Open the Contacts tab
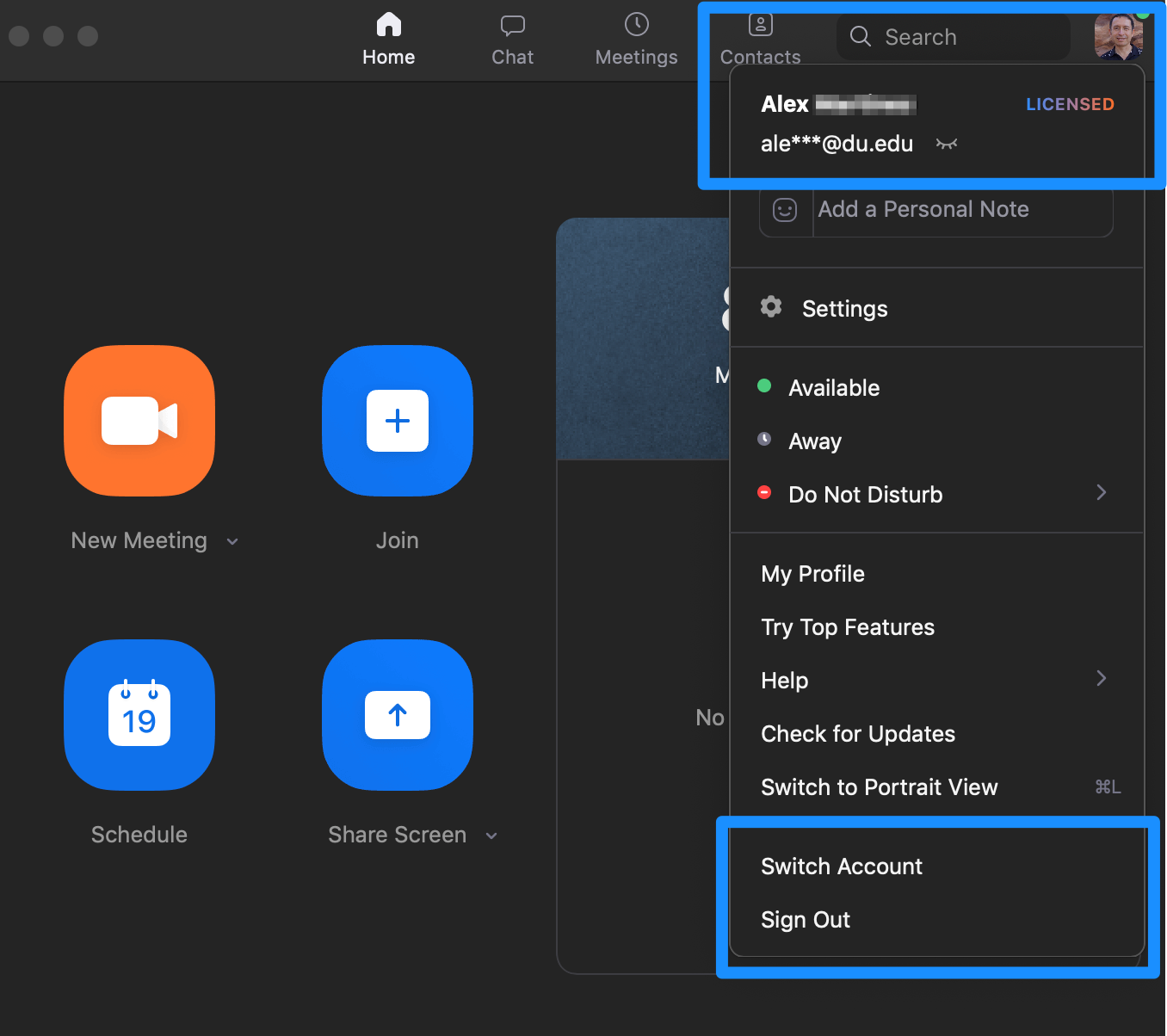Image resolution: width=1167 pixels, height=1036 pixels. [x=761, y=40]
